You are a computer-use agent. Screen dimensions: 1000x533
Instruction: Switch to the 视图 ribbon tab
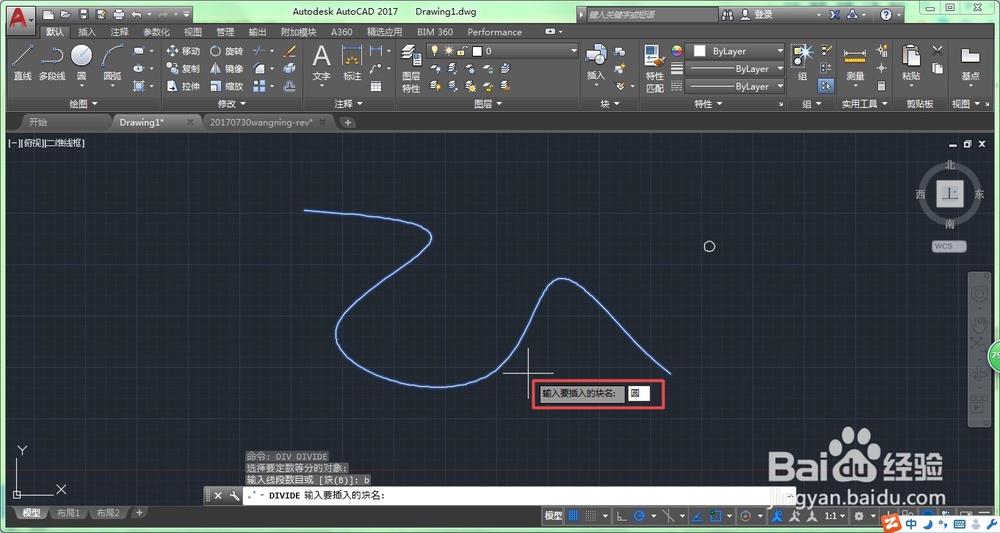(x=193, y=32)
